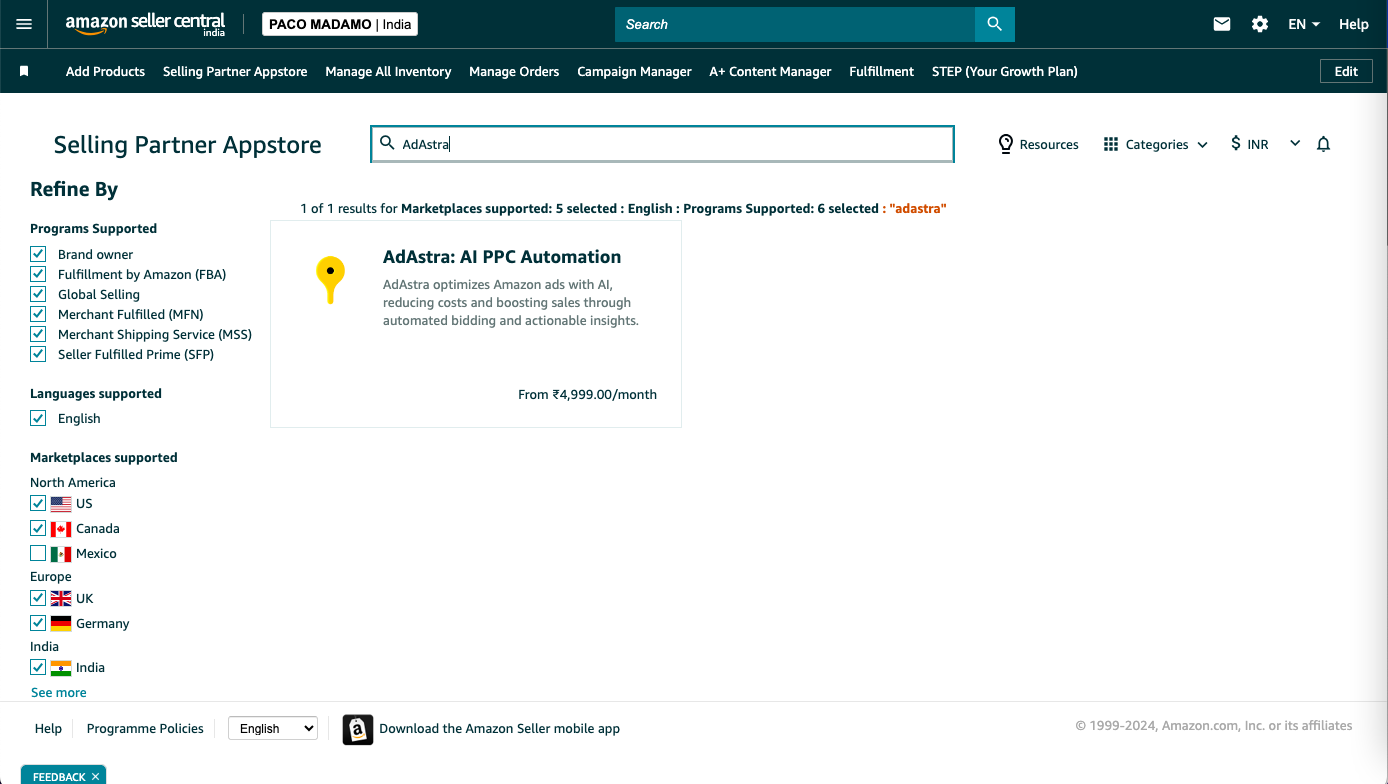Uncheck Fulfillment by Amazon (FBA) checkbox
The image size is (1388, 784).
pos(38,274)
